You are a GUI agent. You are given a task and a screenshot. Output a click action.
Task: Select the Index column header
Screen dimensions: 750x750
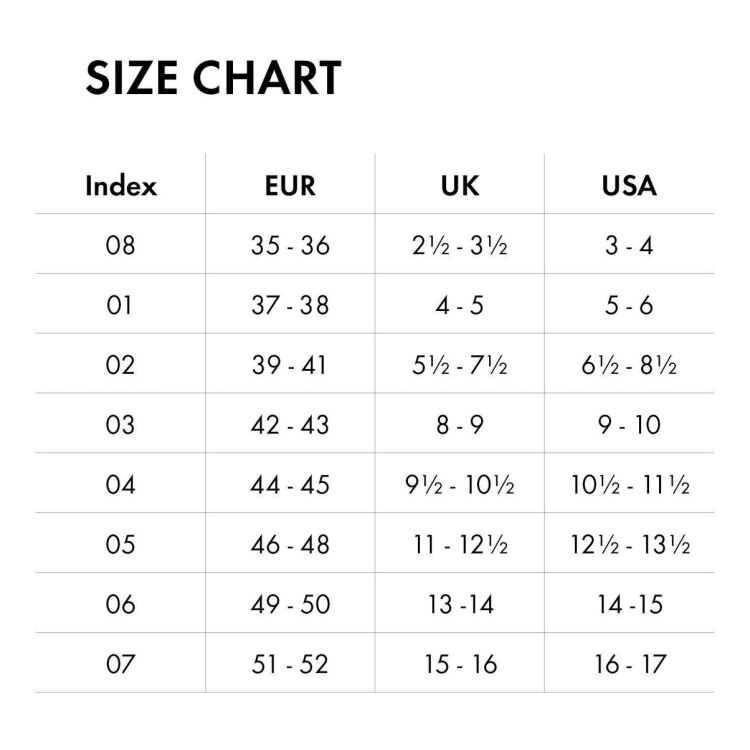tap(120, 185)
